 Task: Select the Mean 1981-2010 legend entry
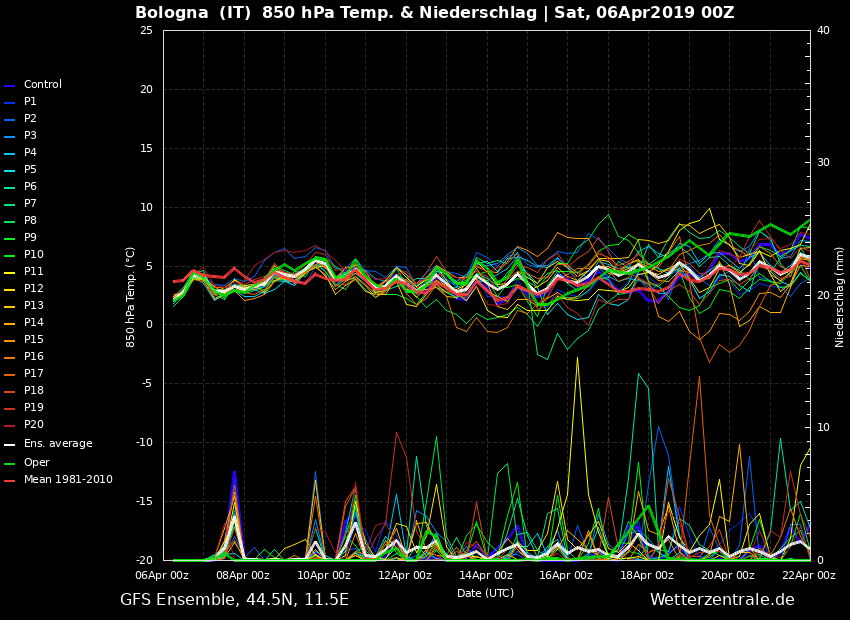click(68, 480)
